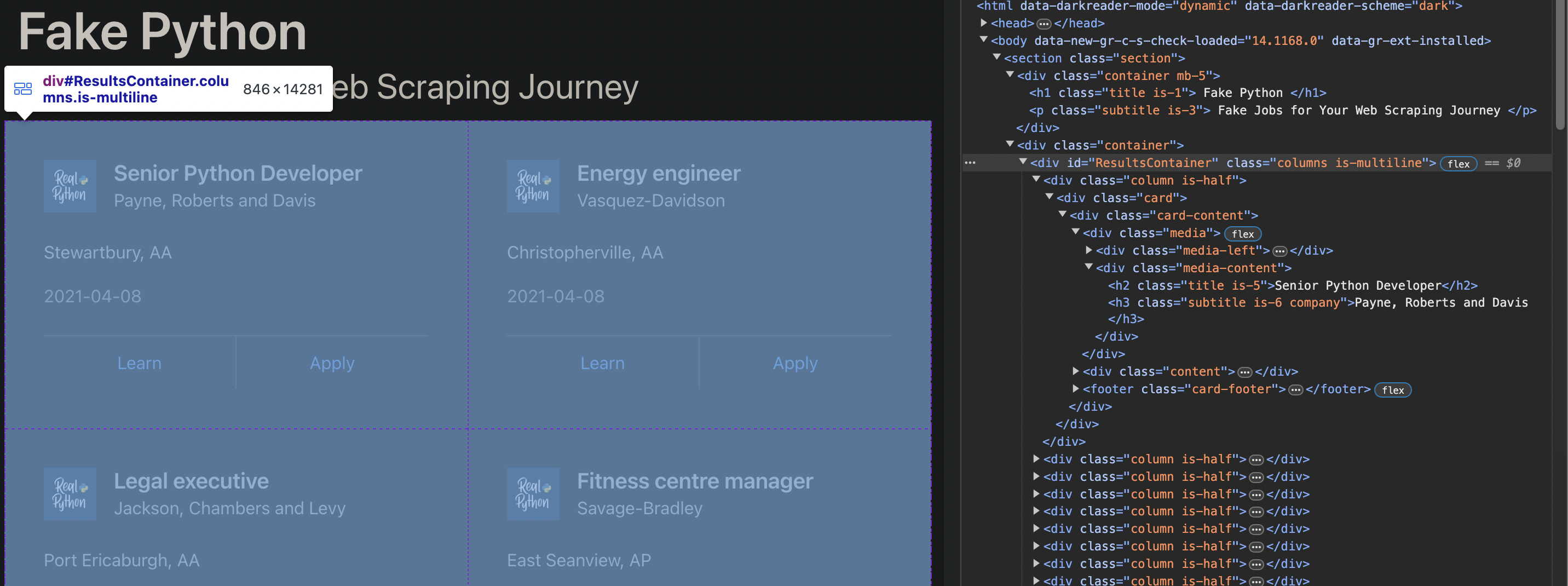Open the three-dot menu left of ResultsContainer row
Image resolution: width=1568 pixels, height=586 pixels.
[970, 163]
